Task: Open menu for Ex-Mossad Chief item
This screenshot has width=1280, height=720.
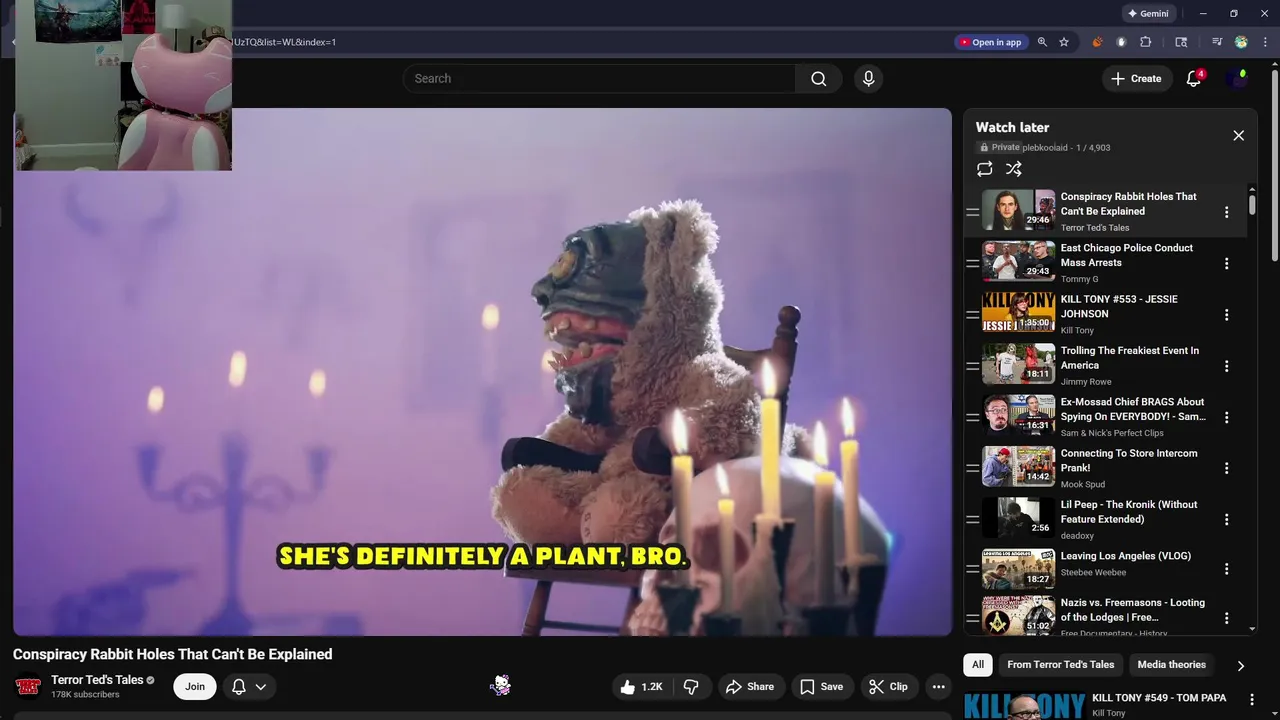Action: (x=1226, y=417)
